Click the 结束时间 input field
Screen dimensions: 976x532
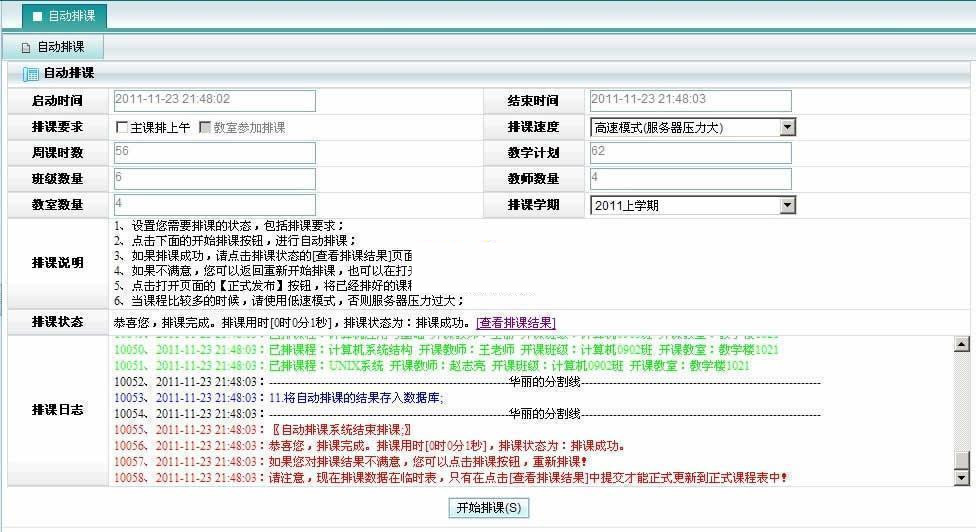[x=691, y=101]
